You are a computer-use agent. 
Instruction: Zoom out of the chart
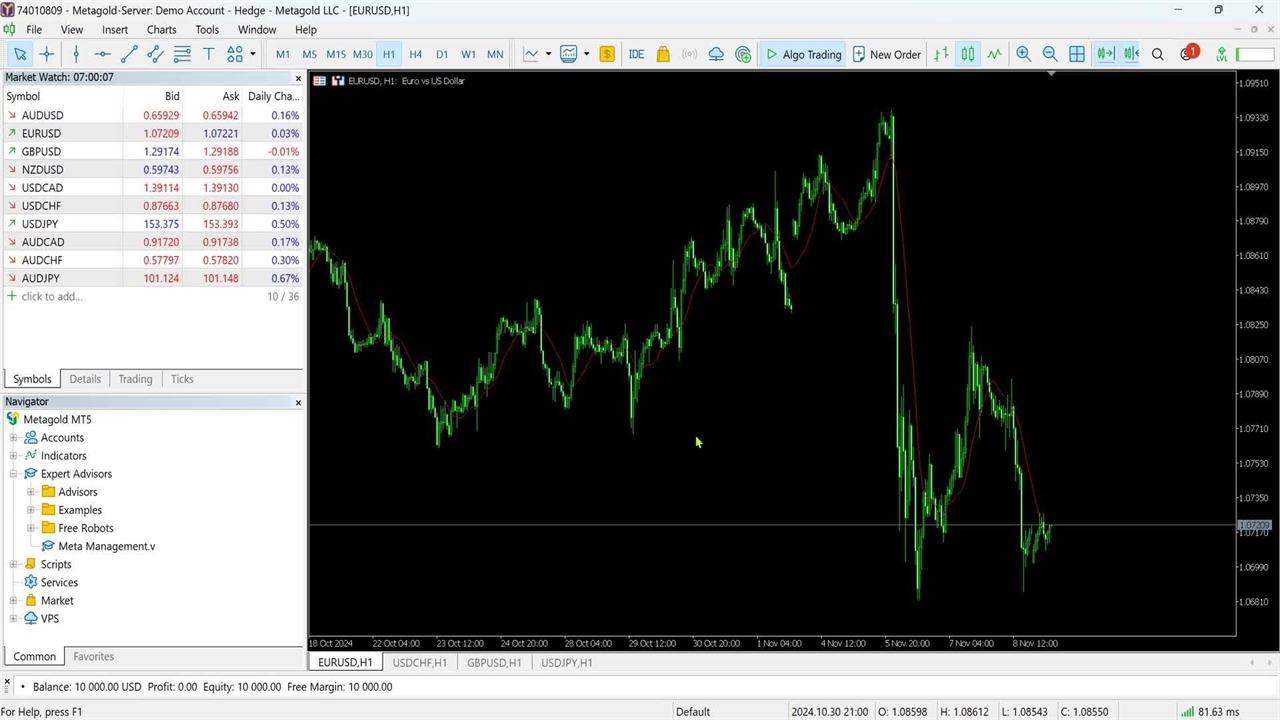coord(1050,54)
